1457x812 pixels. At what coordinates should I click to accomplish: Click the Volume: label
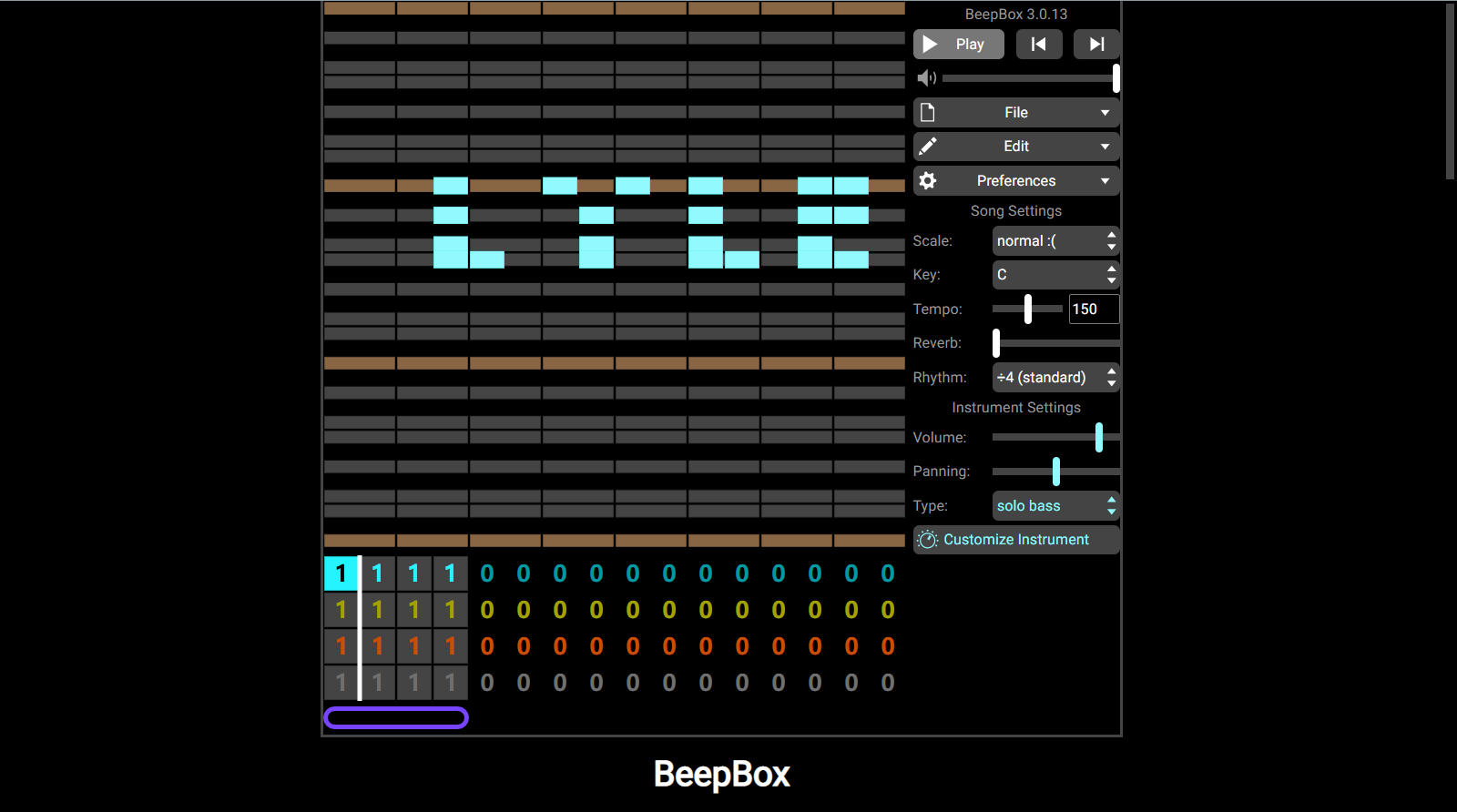pos(940,438)
